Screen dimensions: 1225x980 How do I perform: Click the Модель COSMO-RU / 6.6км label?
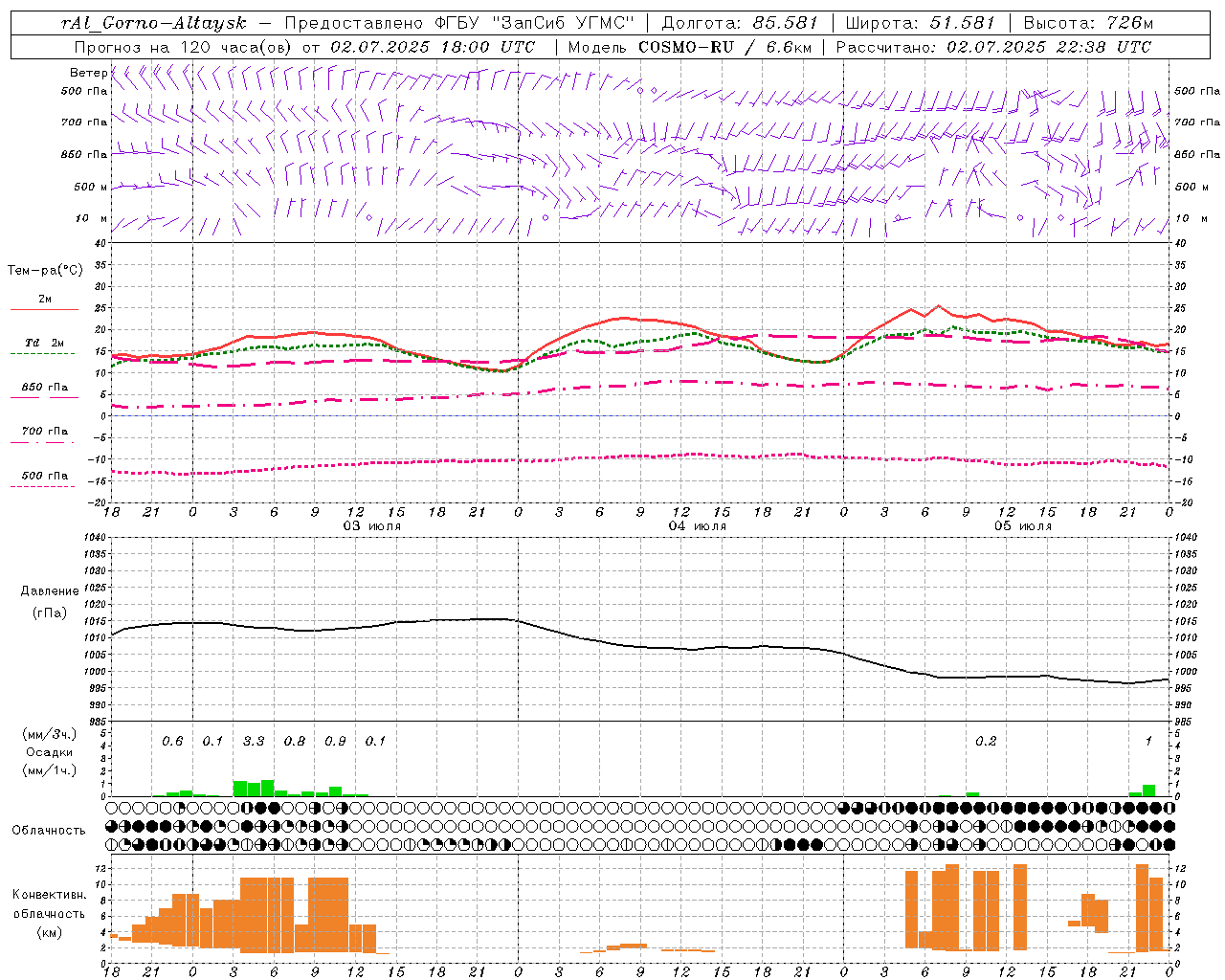point(689,47)
